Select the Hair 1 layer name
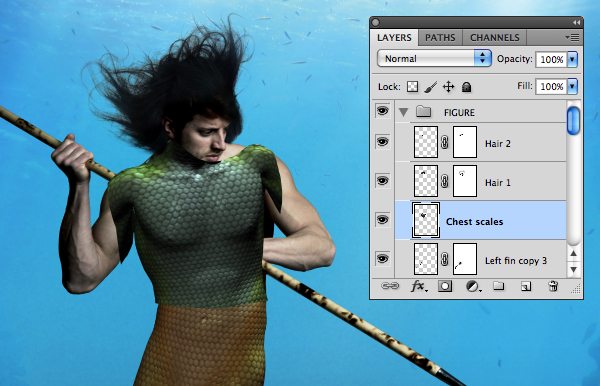600x386 pixels. coord(497,183)
